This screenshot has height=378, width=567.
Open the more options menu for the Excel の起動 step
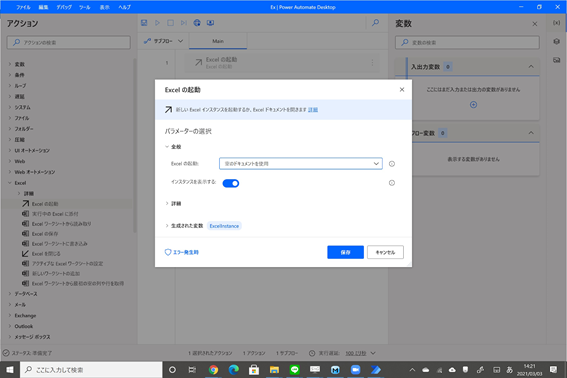372,63
